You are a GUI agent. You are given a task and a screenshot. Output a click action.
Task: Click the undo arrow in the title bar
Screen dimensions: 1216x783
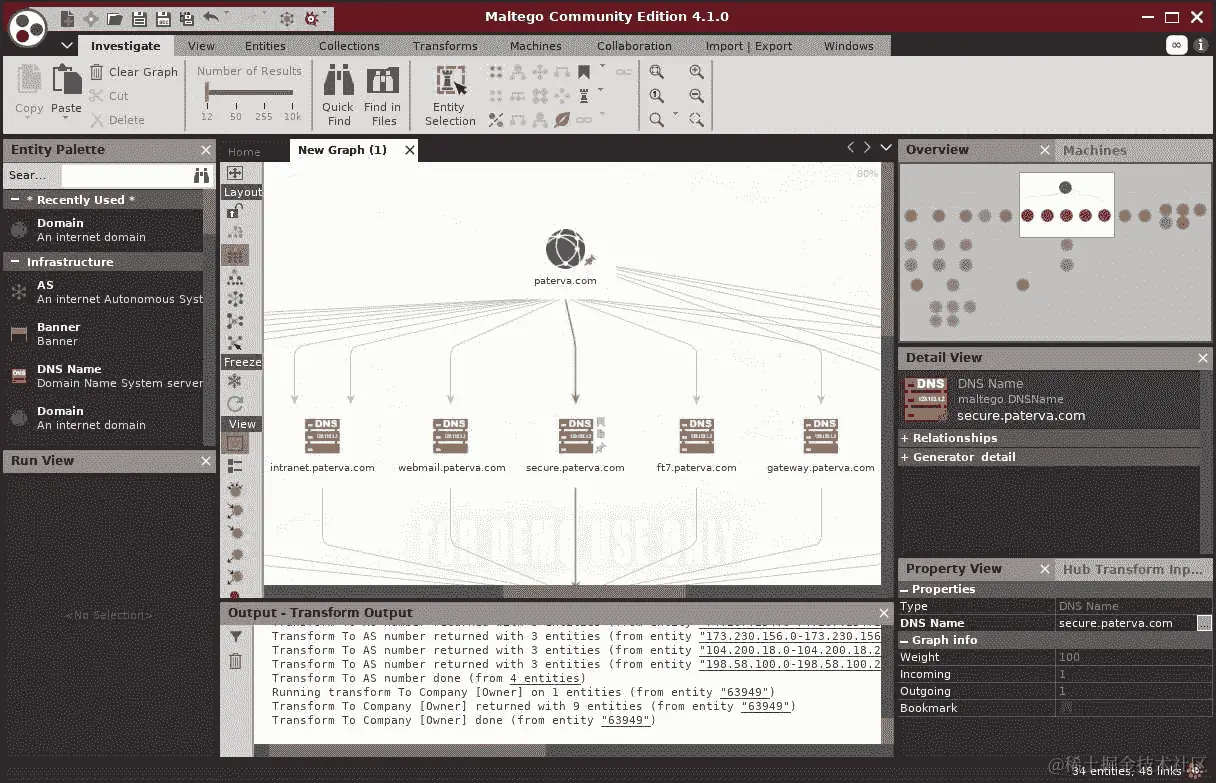(x=211, y=17)
